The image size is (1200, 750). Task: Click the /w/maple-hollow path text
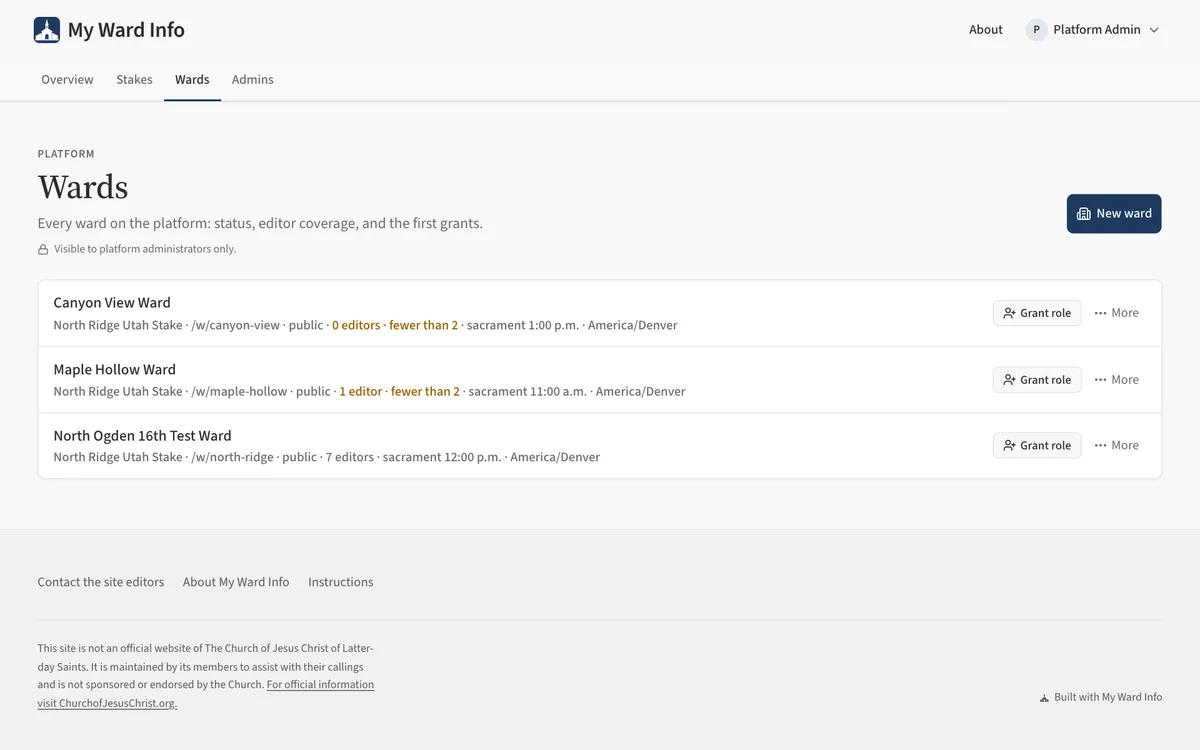point(239,392)
